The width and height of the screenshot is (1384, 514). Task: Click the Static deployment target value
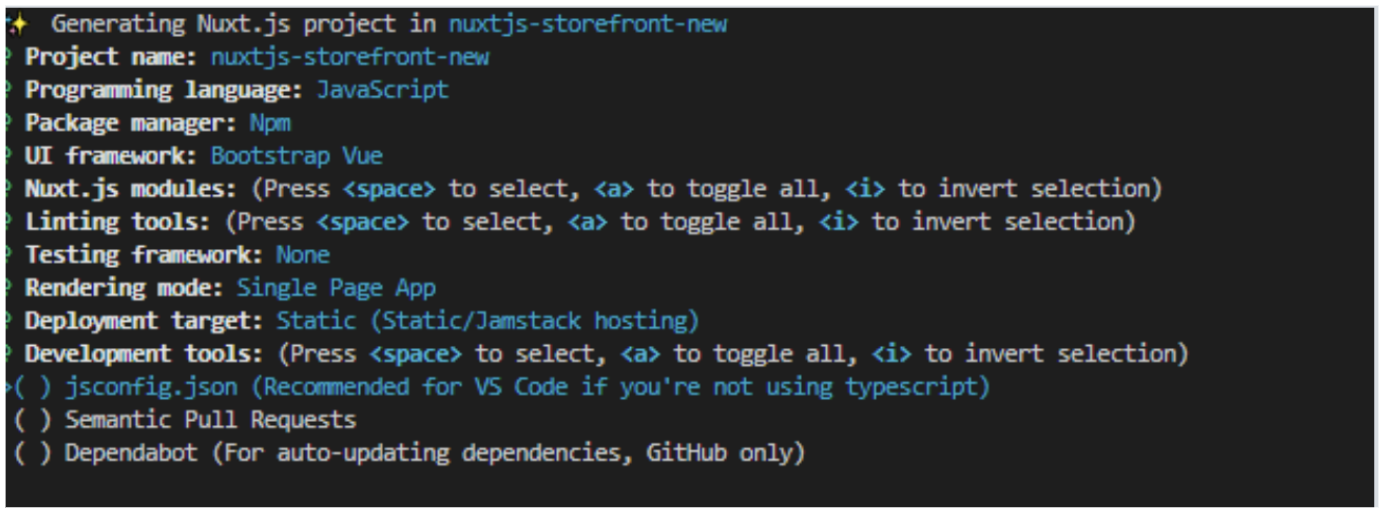pos(488,321)
